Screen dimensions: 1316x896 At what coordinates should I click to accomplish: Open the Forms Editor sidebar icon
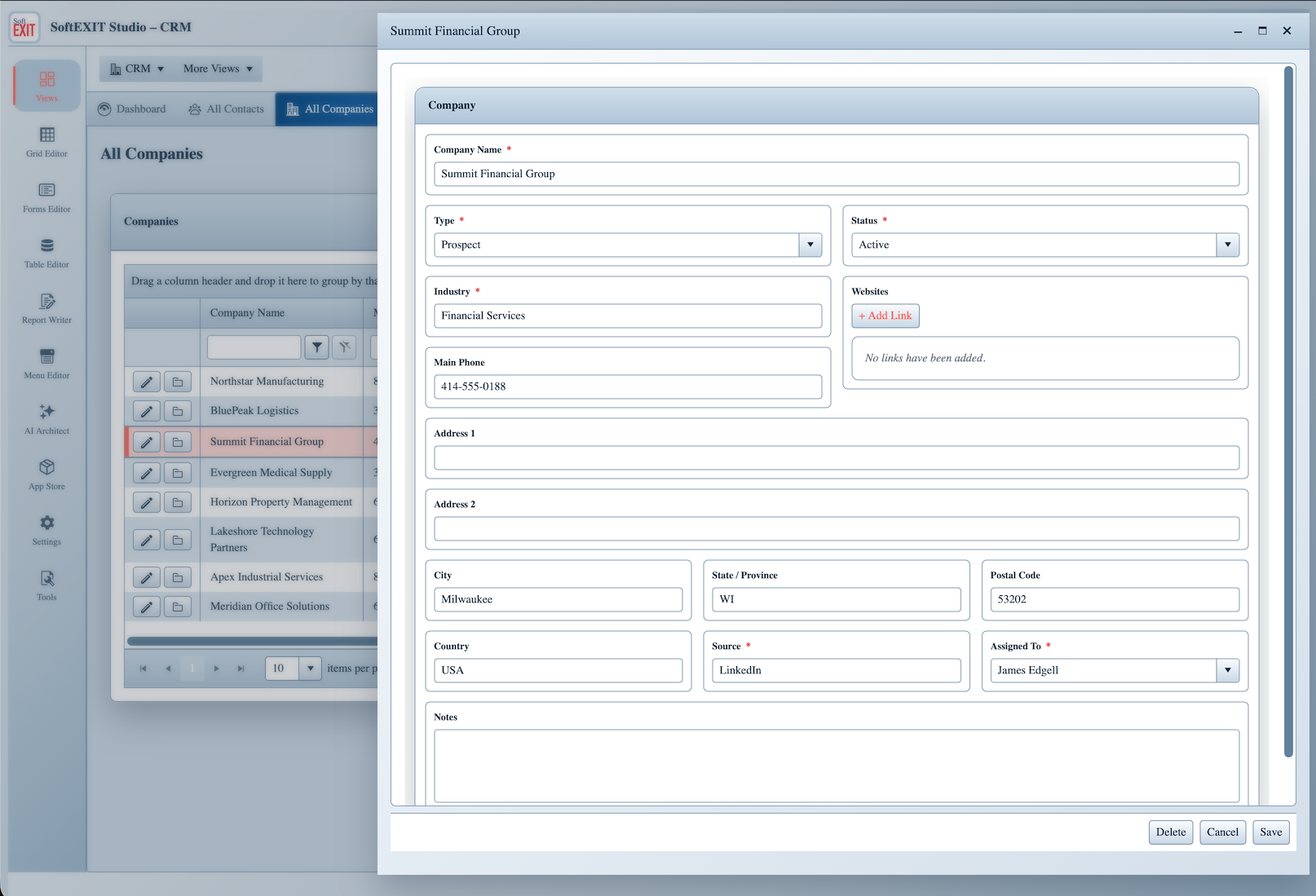46,196
